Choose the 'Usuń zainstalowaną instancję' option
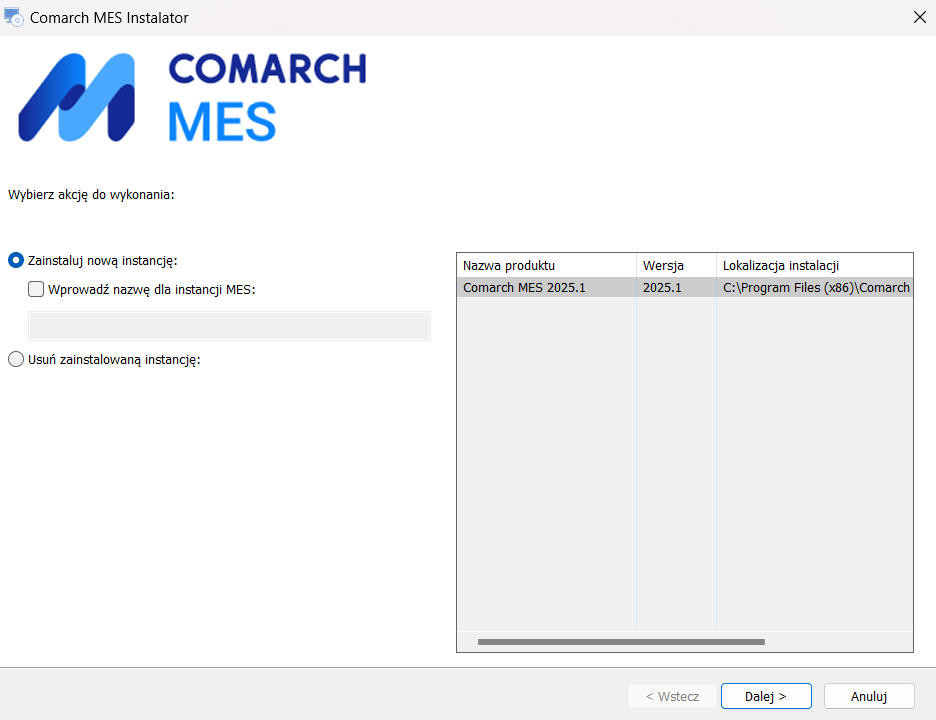 click(x=16, y=360)
